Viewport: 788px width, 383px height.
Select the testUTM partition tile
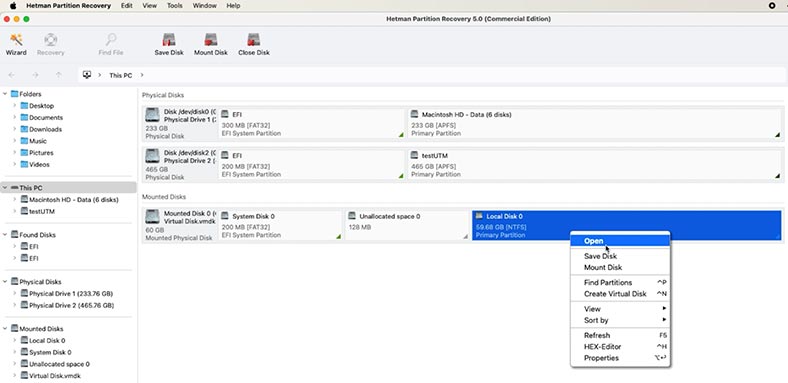click(596, 164)
